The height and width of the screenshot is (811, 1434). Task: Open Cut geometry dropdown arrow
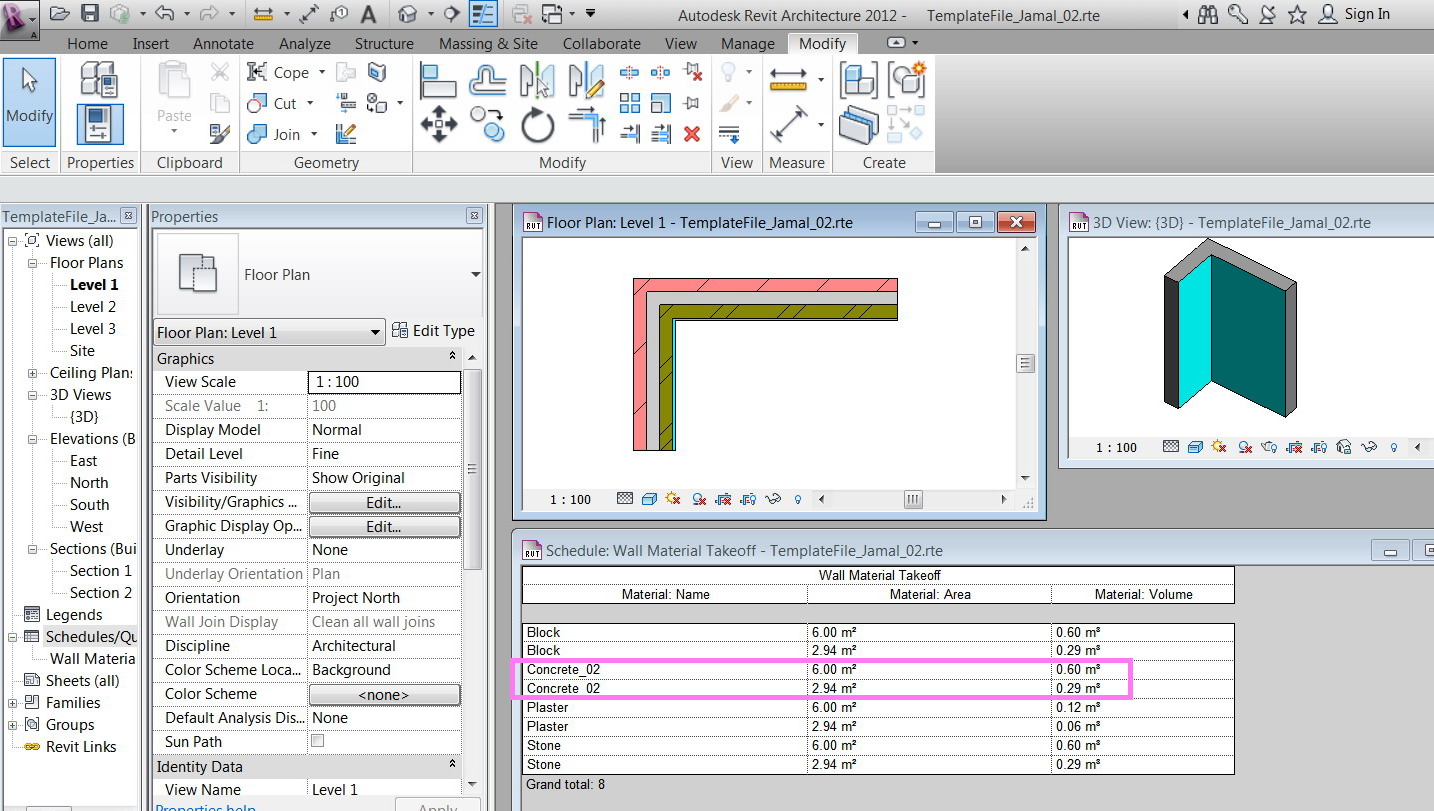pos(310,103)
